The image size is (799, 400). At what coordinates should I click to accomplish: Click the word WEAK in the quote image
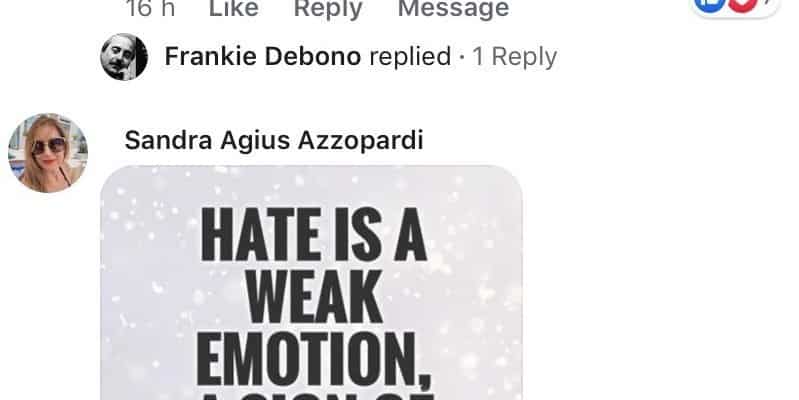[x=314, y=296]
